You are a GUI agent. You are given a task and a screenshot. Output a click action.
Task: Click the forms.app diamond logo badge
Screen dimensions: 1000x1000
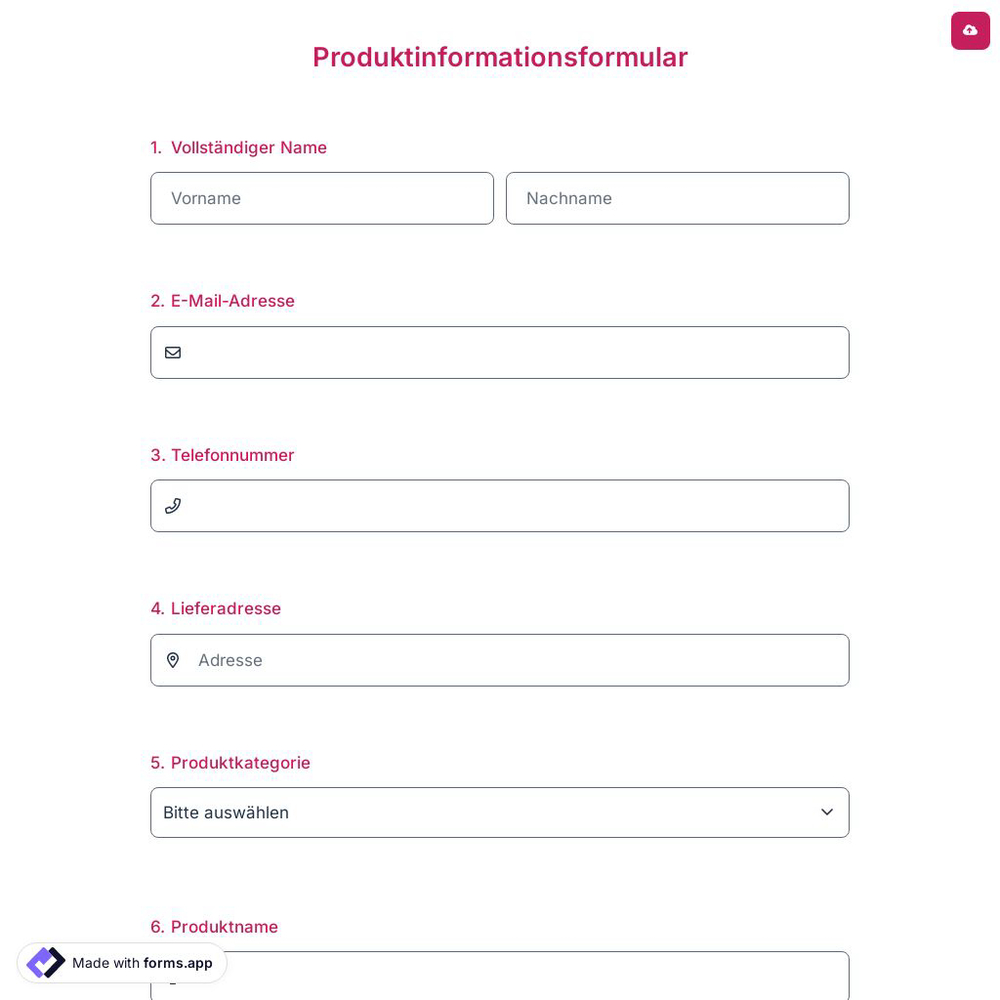click(45, 963)
